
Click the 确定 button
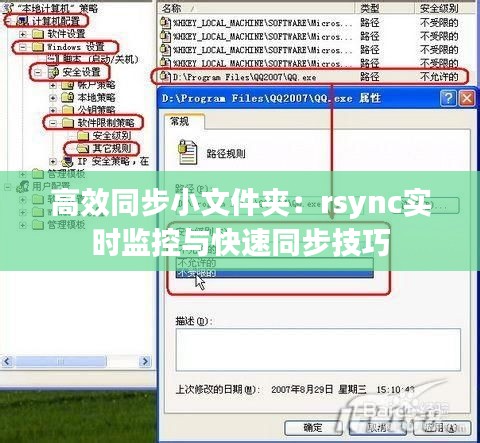coord(313,427)
